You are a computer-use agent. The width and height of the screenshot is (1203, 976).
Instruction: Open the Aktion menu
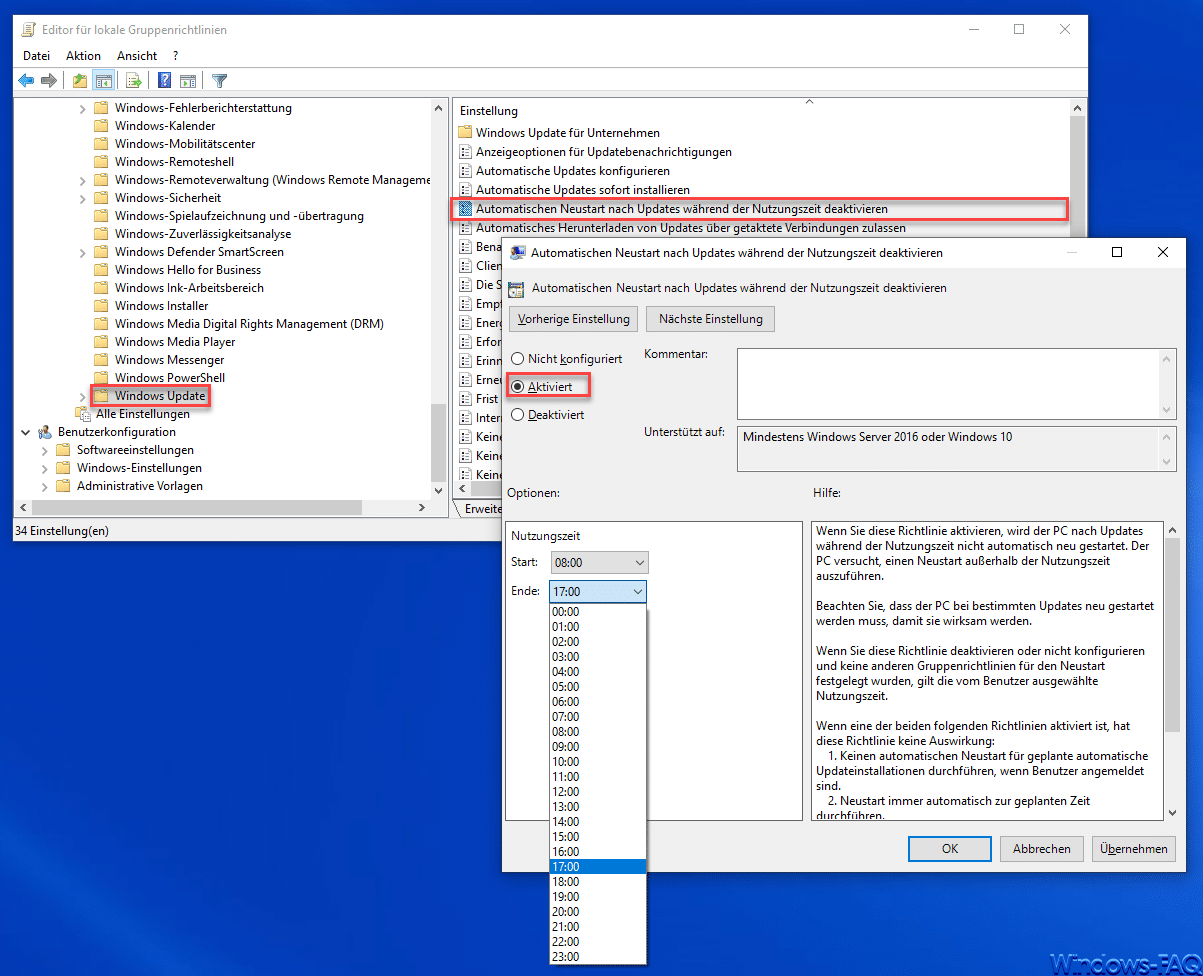tap(84, 56)
